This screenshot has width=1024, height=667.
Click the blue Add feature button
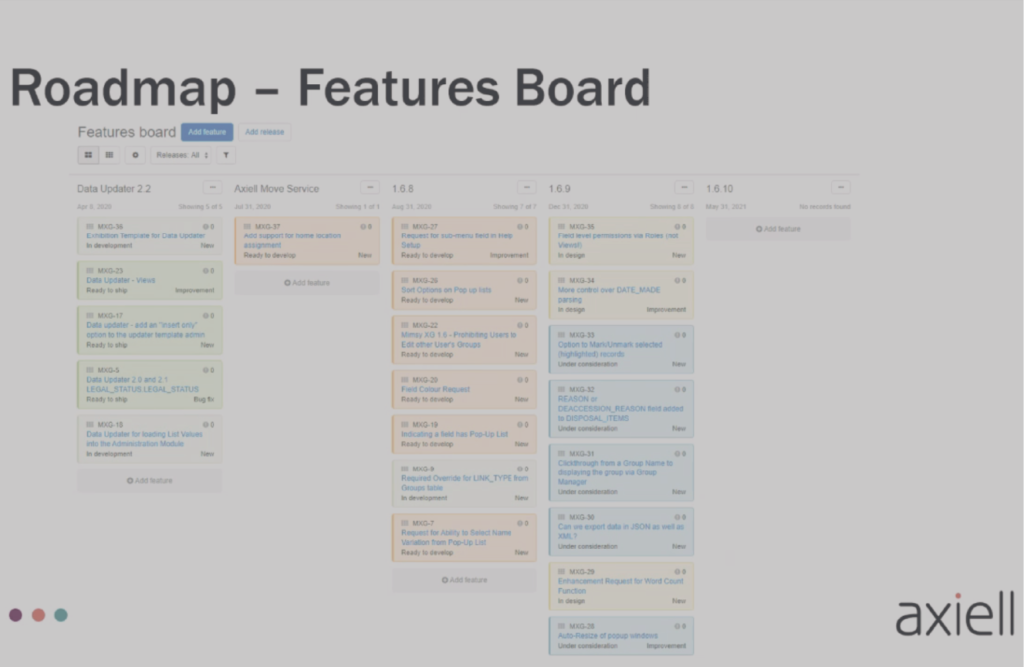[x=207, y=131]
